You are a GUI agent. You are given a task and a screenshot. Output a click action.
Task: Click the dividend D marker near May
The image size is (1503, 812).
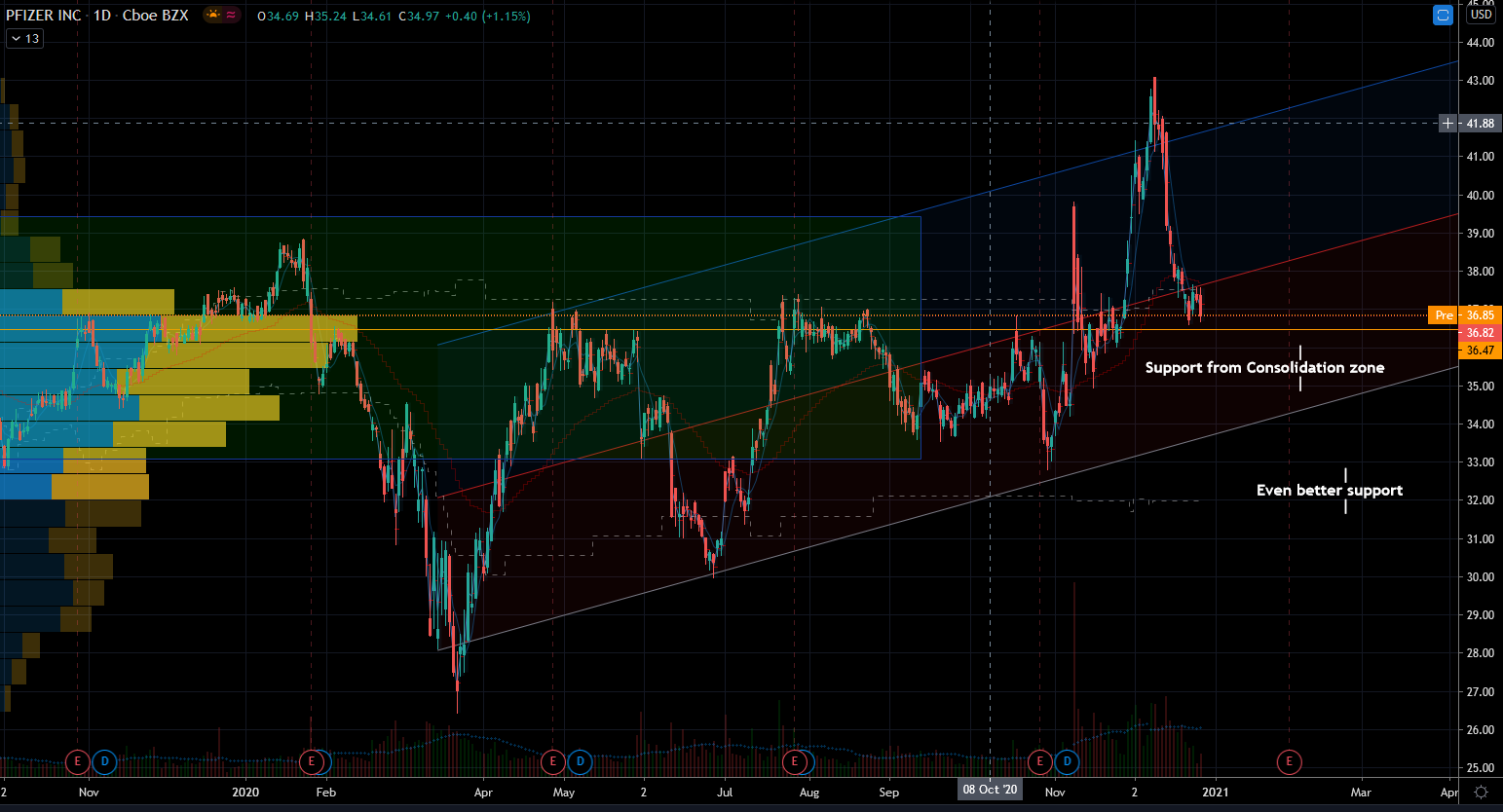580,761
